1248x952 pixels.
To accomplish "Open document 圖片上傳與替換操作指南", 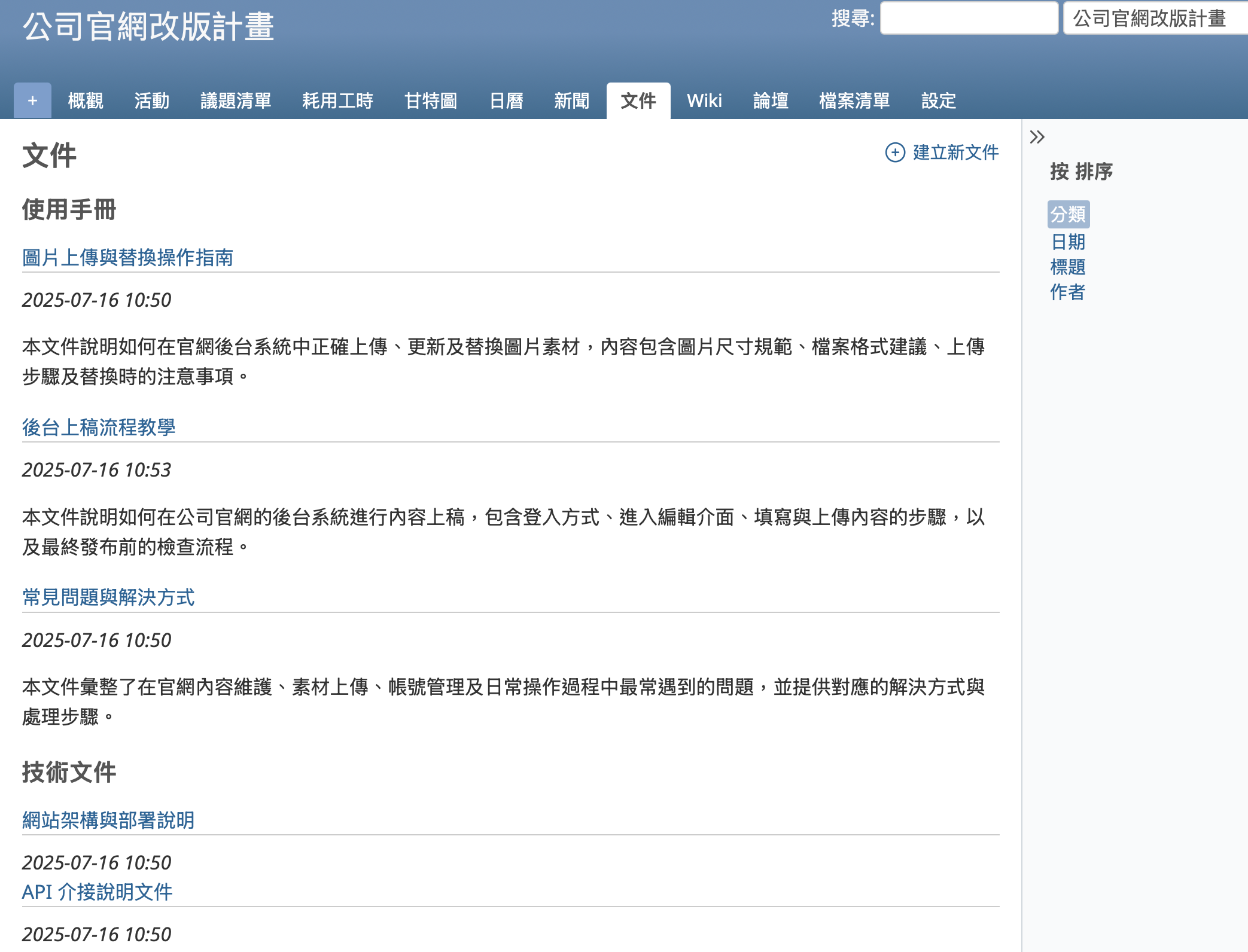I will (127, 258).
